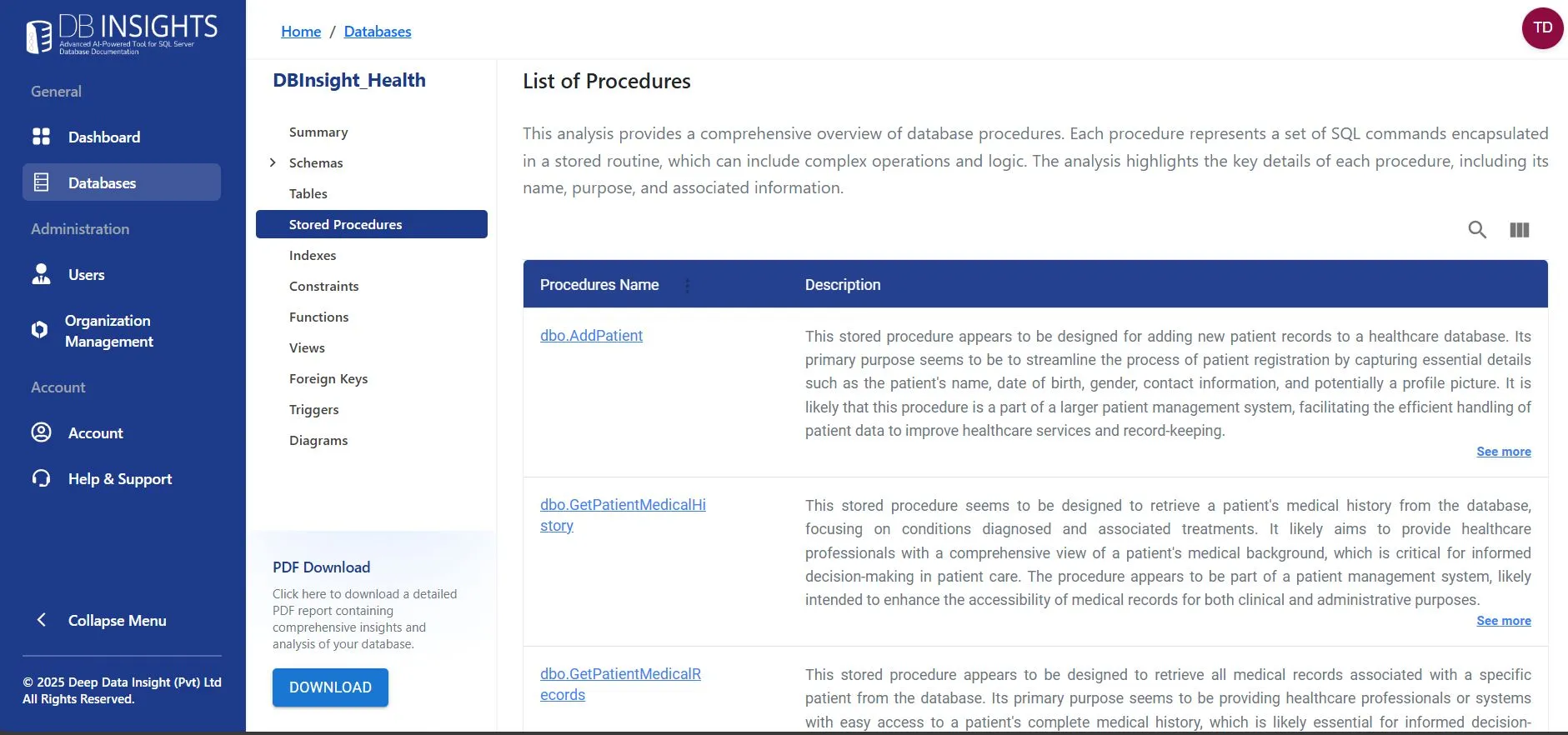Screen dimensions: 1568x735
Task: Open Procedures Name column options menu
Action: 687,285
